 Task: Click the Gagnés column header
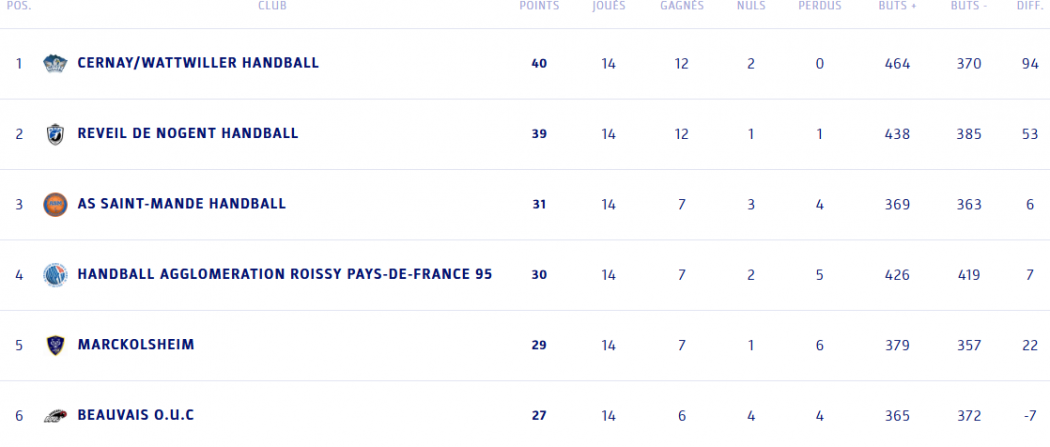tap(682, 6)
